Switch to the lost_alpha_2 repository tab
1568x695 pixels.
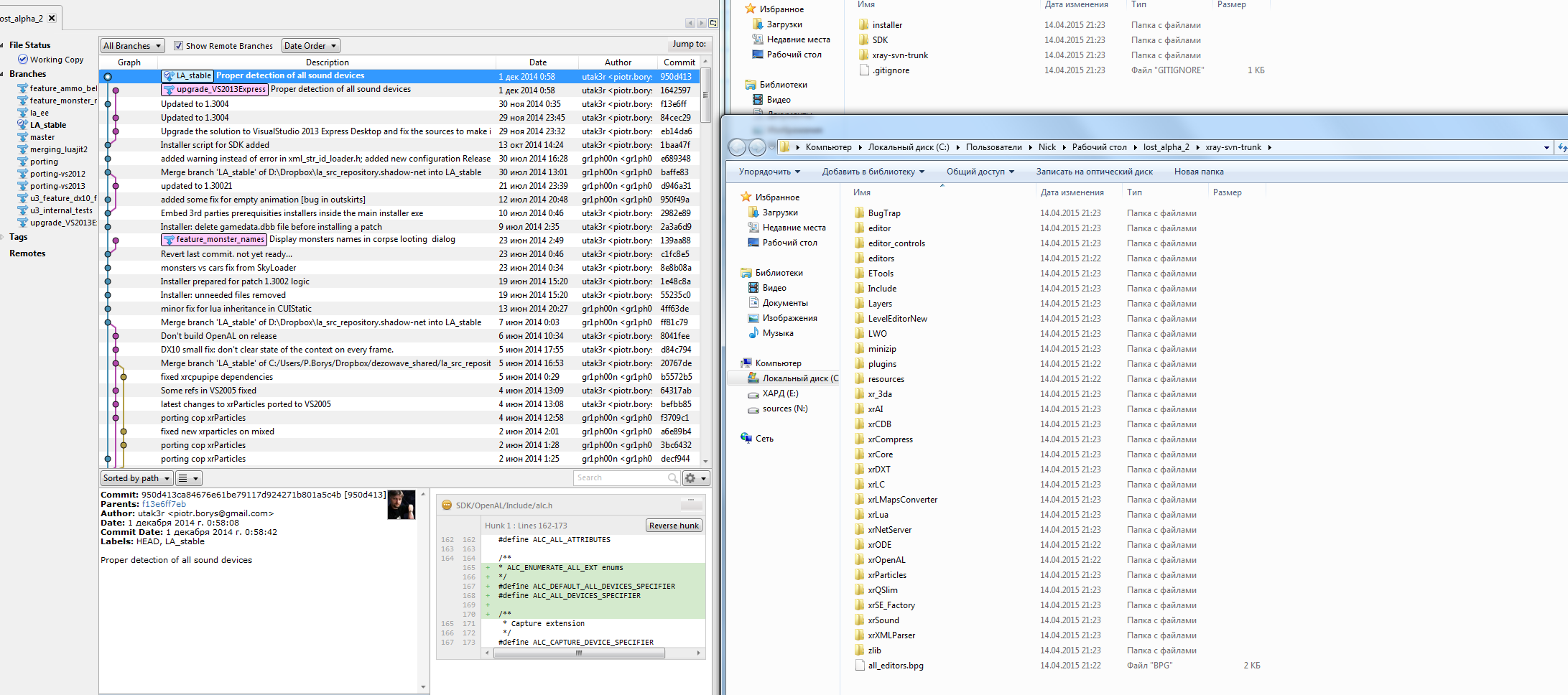click(x=22, y=18)
